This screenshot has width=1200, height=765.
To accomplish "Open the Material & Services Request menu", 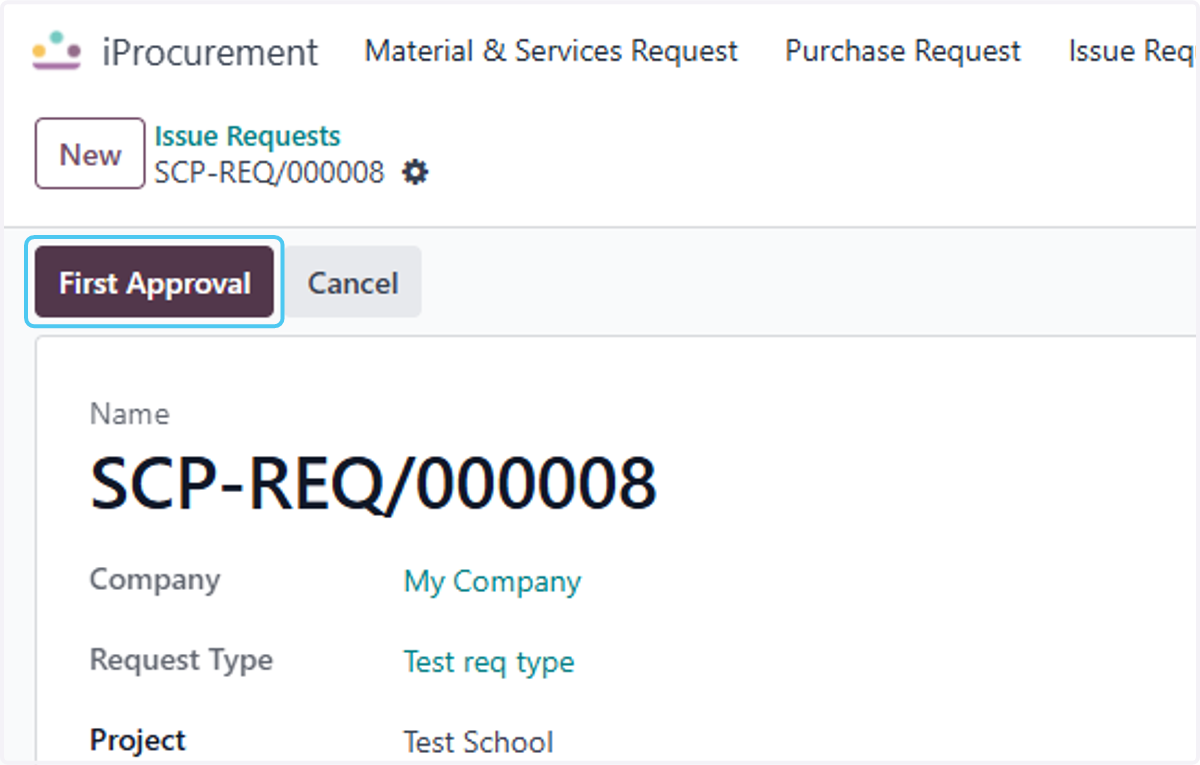I will [551, 51].
